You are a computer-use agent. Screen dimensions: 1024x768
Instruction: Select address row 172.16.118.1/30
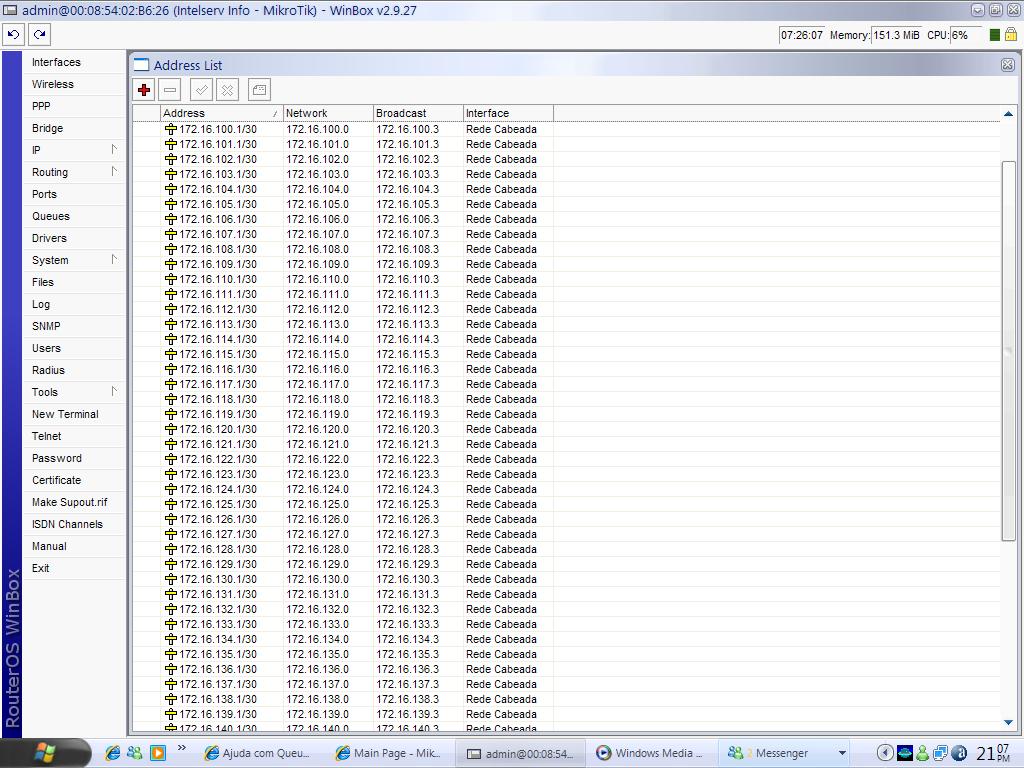click(x=566, y=399)
